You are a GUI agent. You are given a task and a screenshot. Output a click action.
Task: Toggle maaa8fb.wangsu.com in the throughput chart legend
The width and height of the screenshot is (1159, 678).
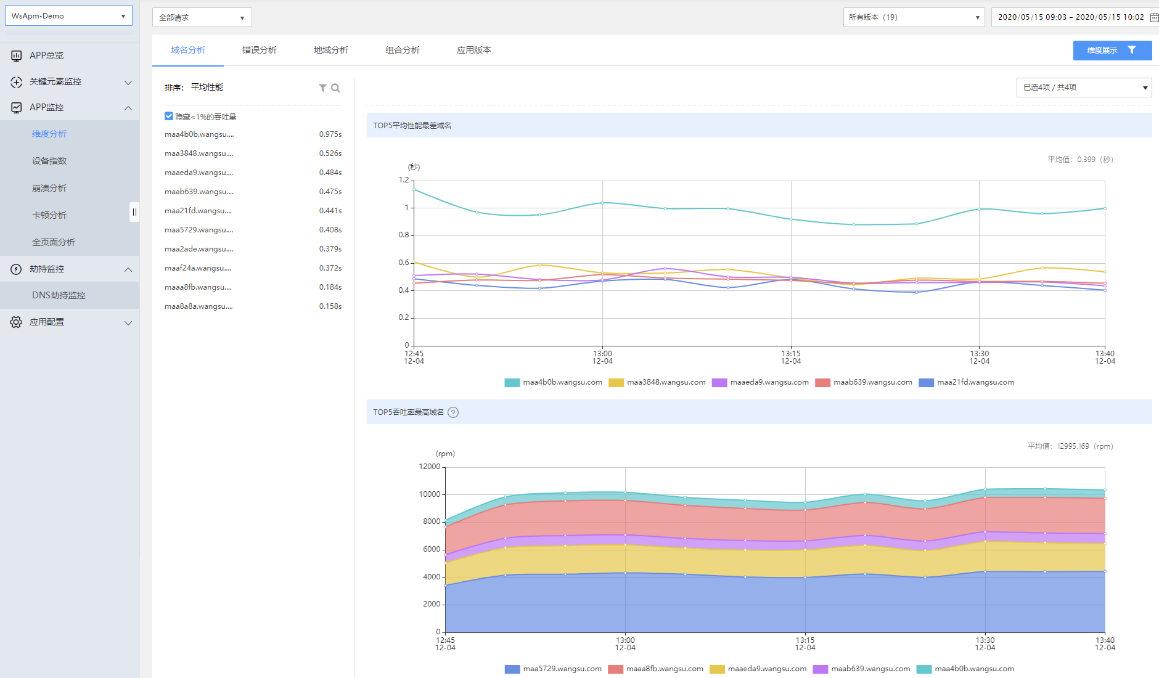click(656, 668)
